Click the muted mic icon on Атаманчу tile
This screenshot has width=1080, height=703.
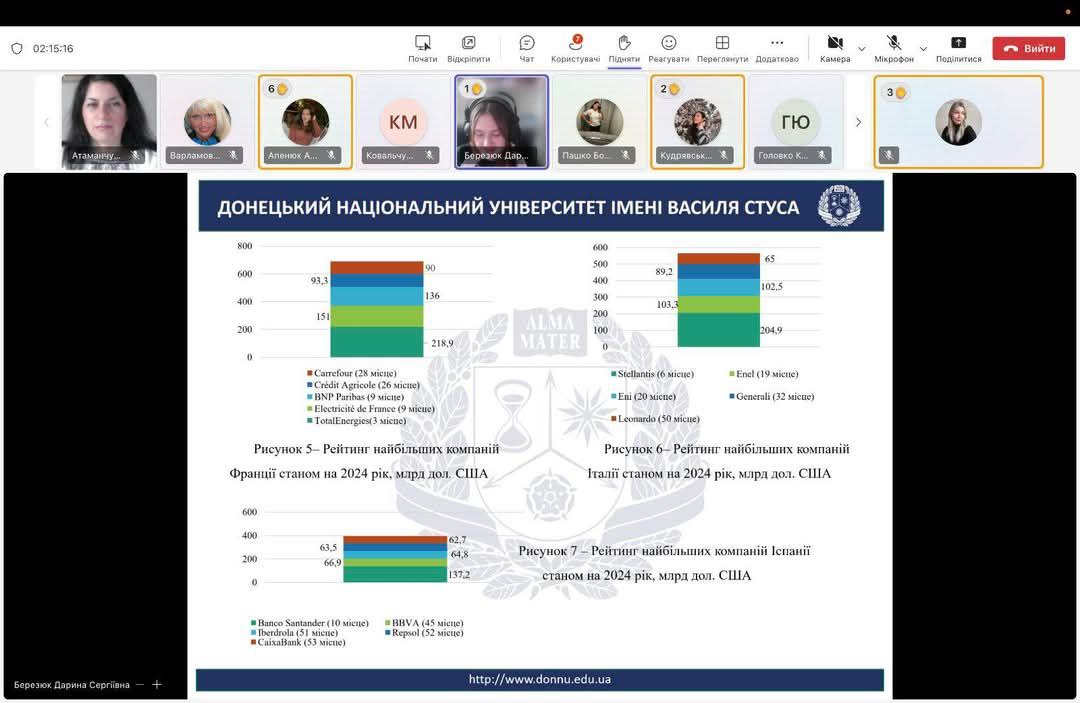tap(136, 156)
